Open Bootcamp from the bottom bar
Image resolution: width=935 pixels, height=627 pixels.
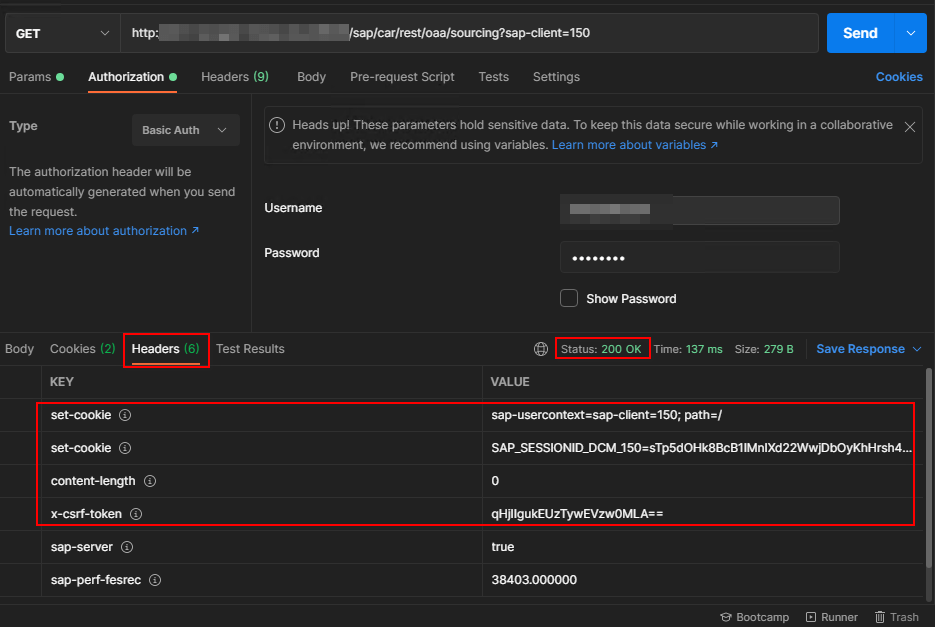click(754, 617)
